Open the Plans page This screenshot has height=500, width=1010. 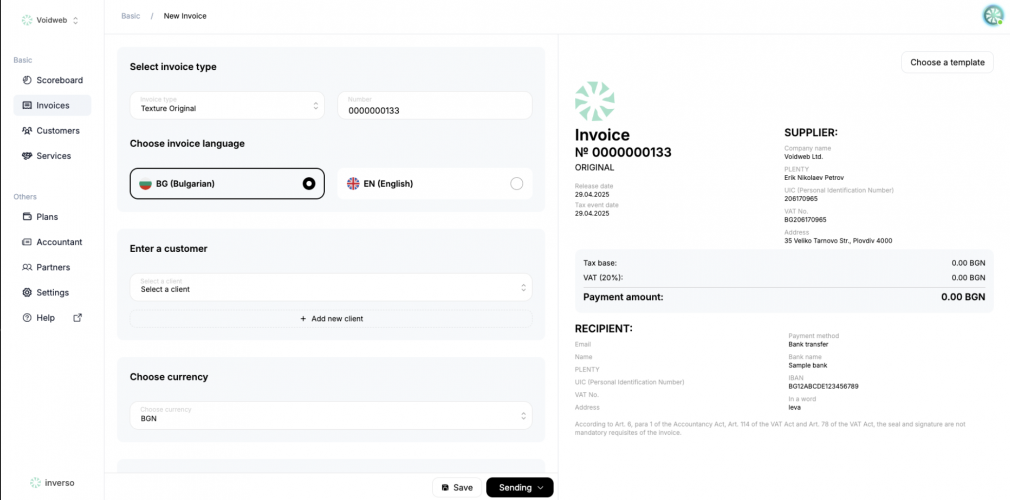52,217
